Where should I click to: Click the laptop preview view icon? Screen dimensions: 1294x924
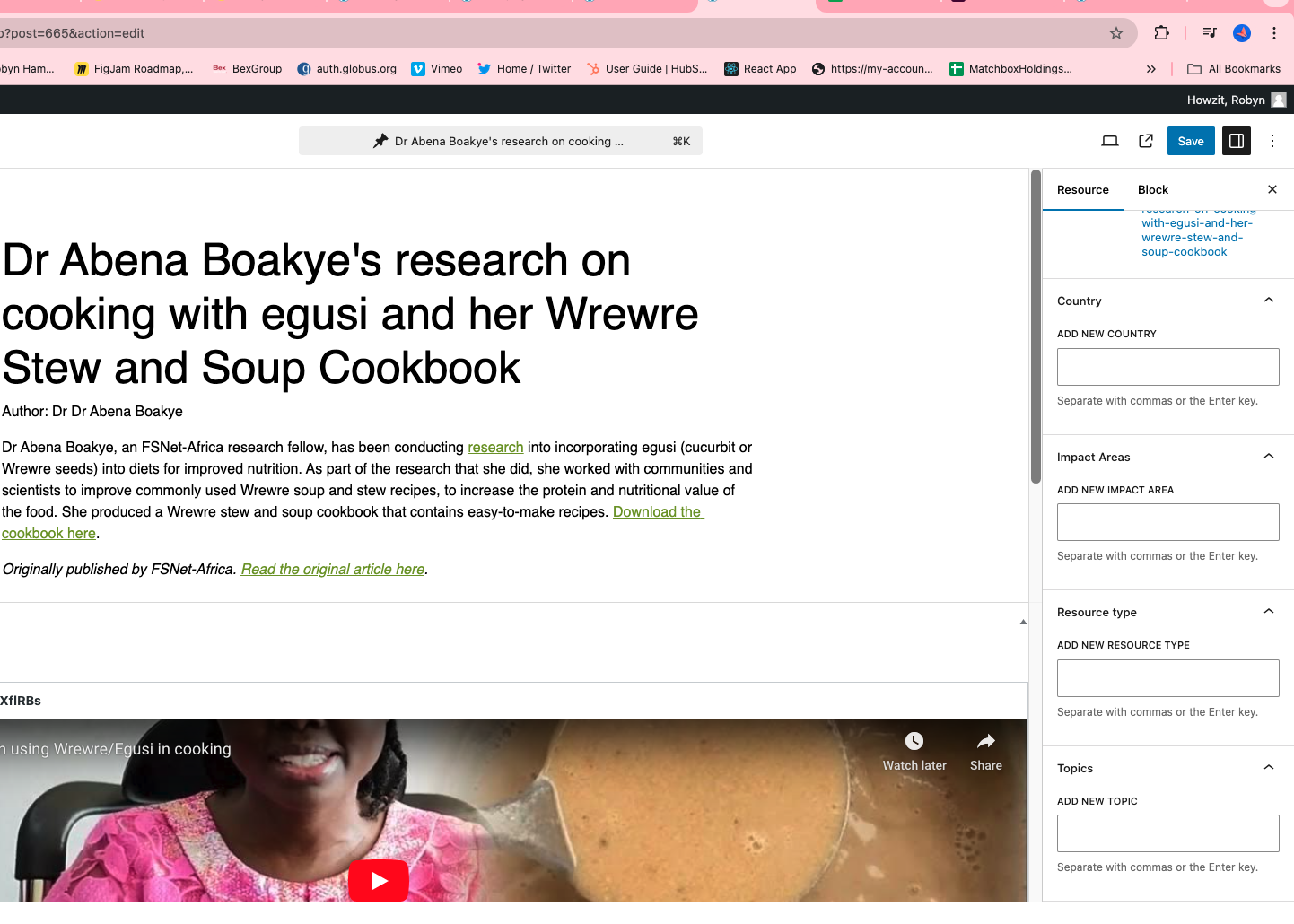pyautogui.click(x=1110, y=141)
